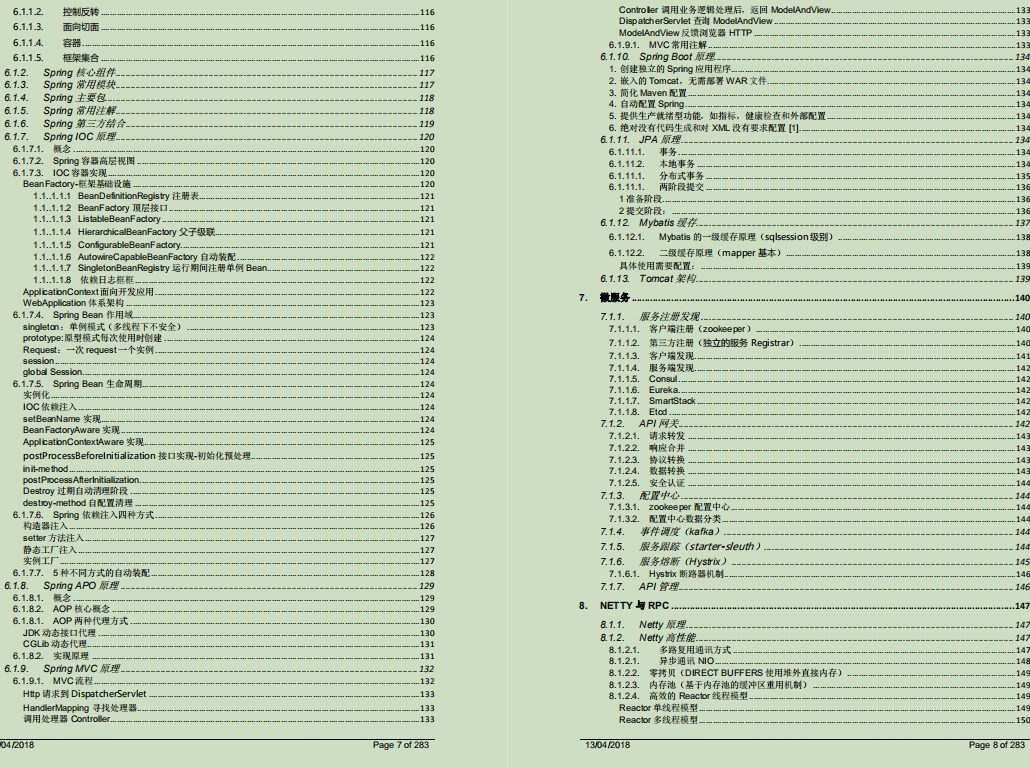Click JDK 动态接口代理 entry
Image resolution: width=1030 pixels, height=767 pixels.
click(229, 633)
